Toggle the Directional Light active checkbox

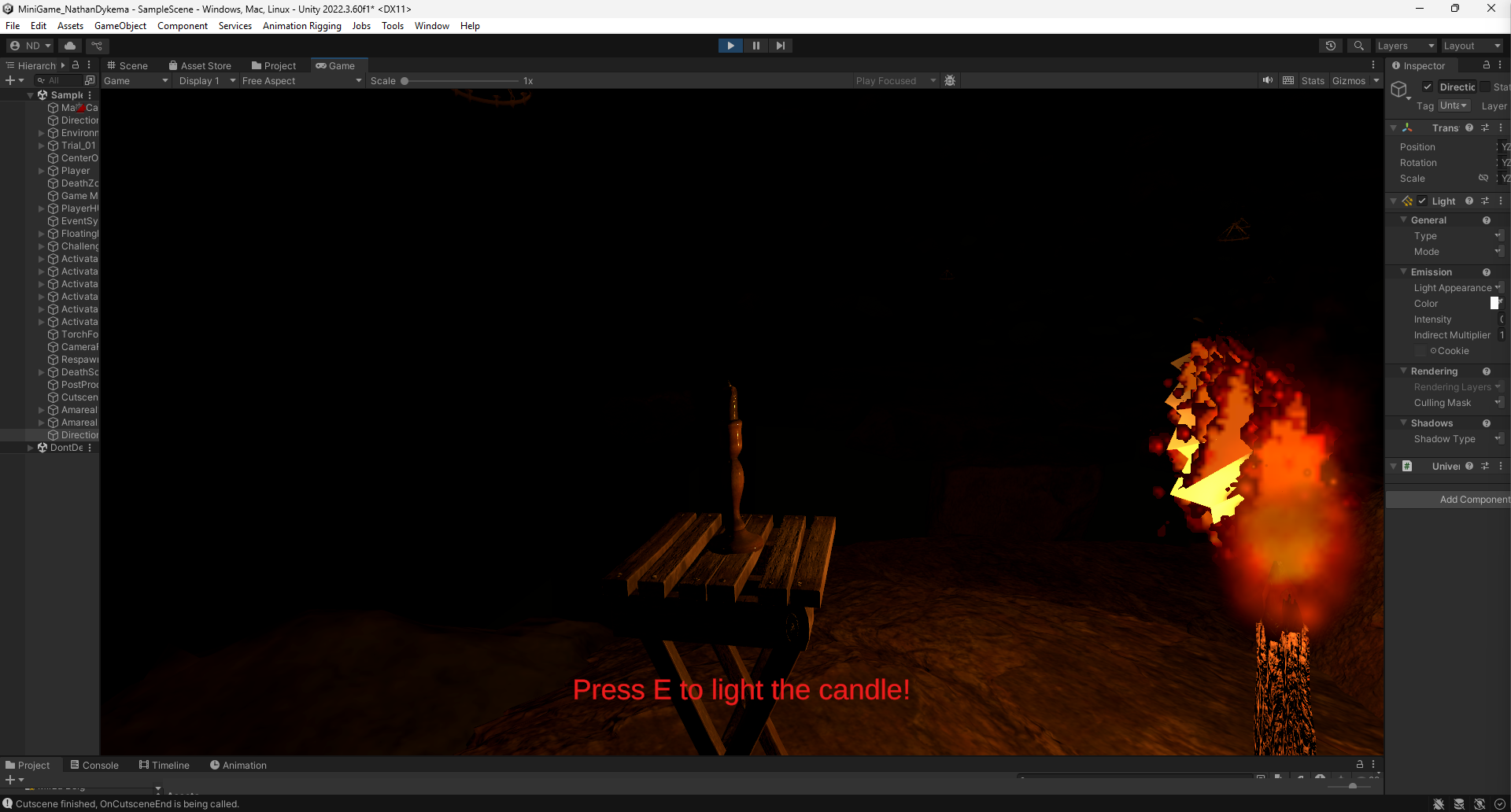click(x=1429, y=87)
